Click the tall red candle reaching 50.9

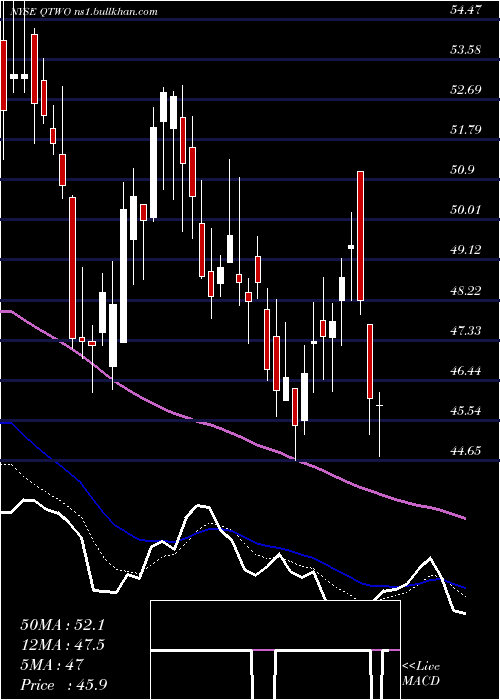[360, 236]
